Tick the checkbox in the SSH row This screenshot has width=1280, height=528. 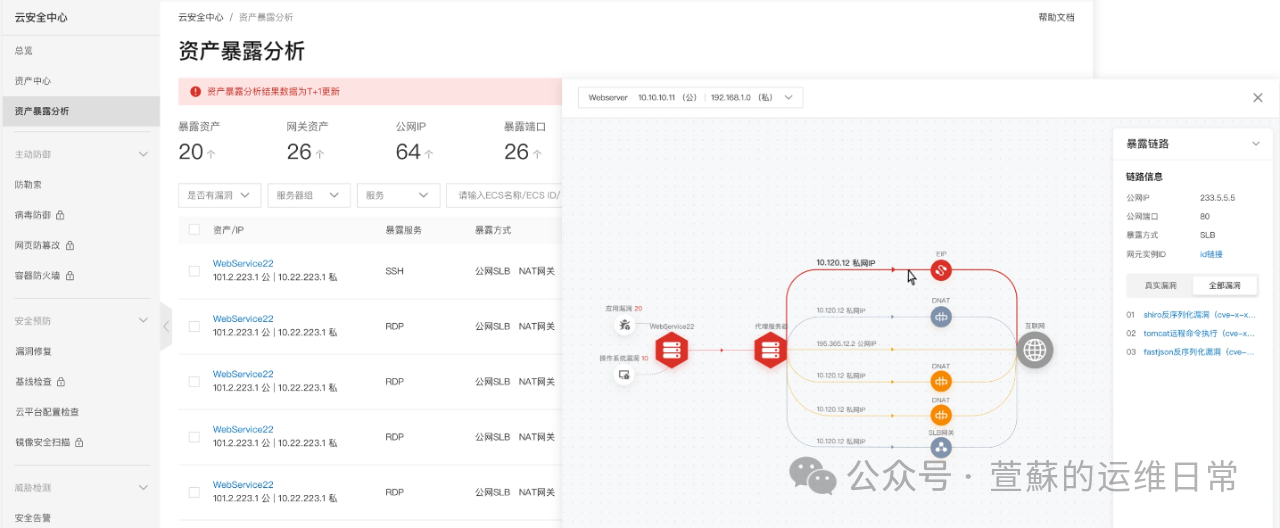[194, 270]
